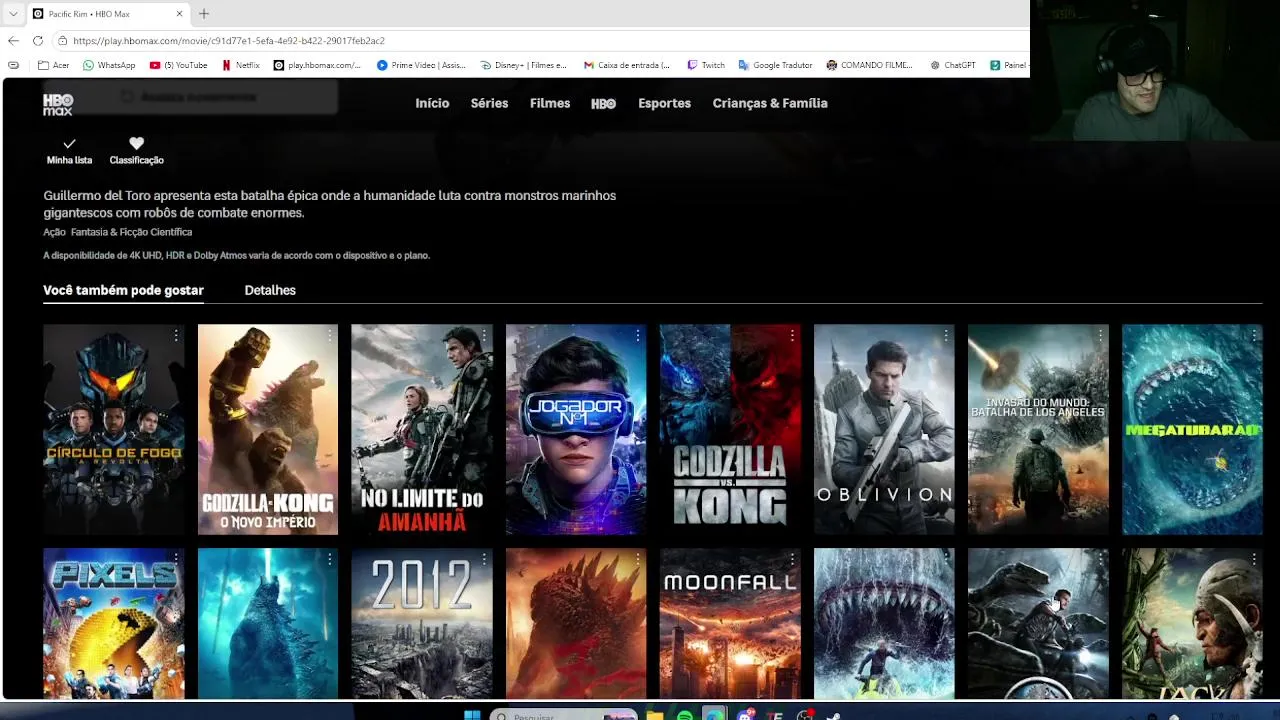Open three-dot menu on Invasão do Mundo card
The image size is (1280, 720).
pos(1100,335)
